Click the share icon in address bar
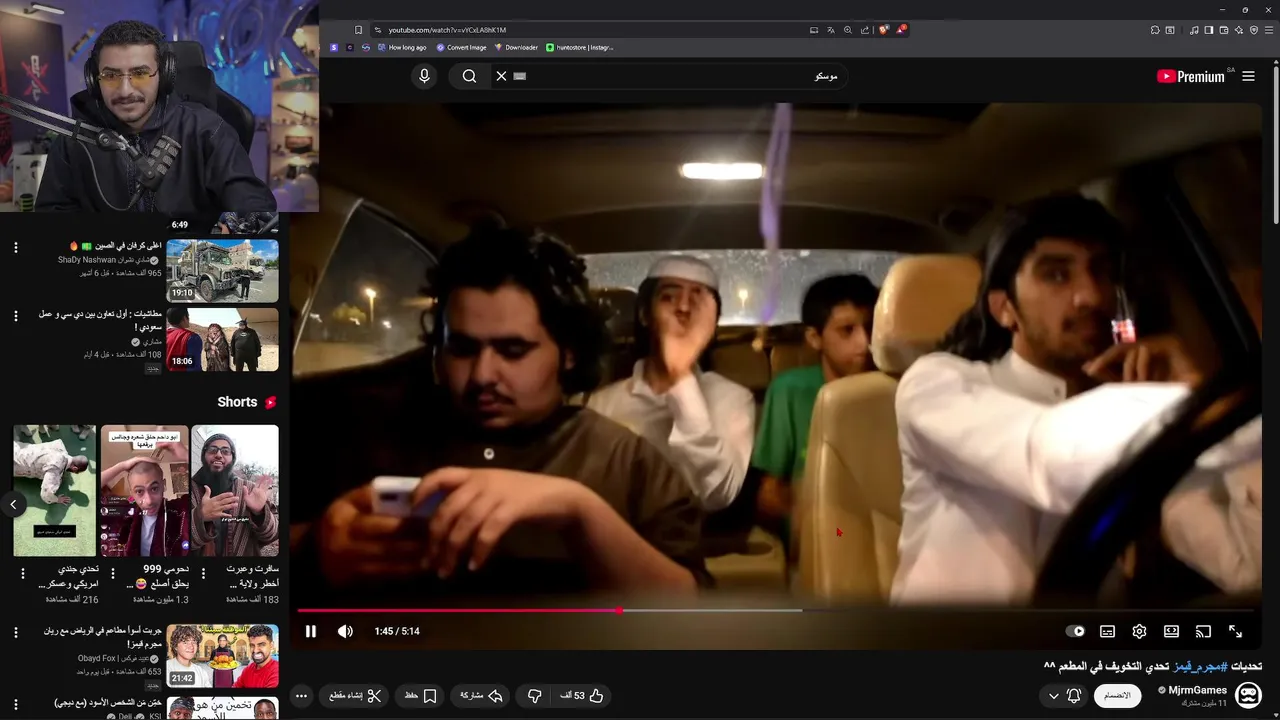 coord(865,30)
